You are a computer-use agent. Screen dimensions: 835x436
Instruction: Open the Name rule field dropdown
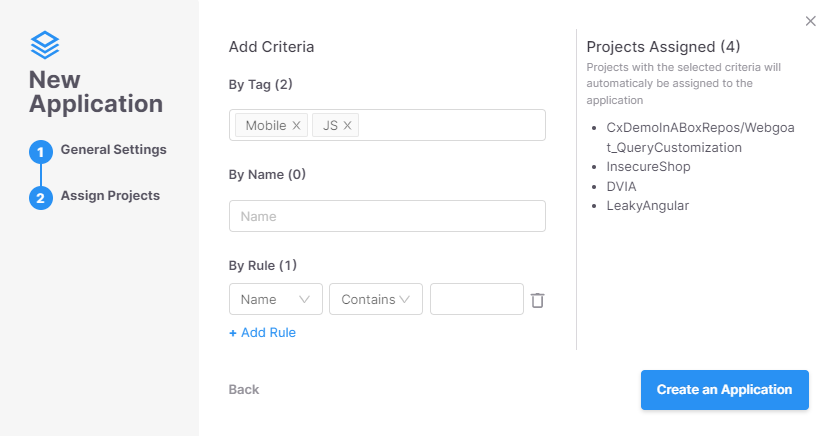tap(276, 299)
